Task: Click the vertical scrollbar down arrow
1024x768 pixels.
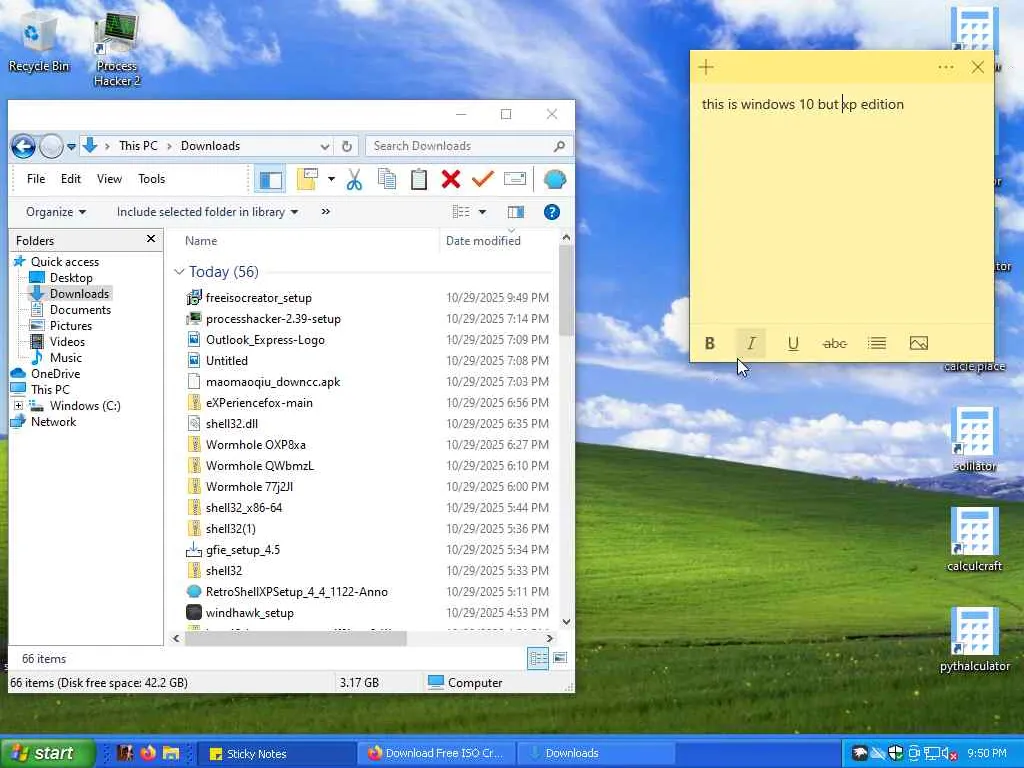Action: pyautogui.click(x=566, y=622)
